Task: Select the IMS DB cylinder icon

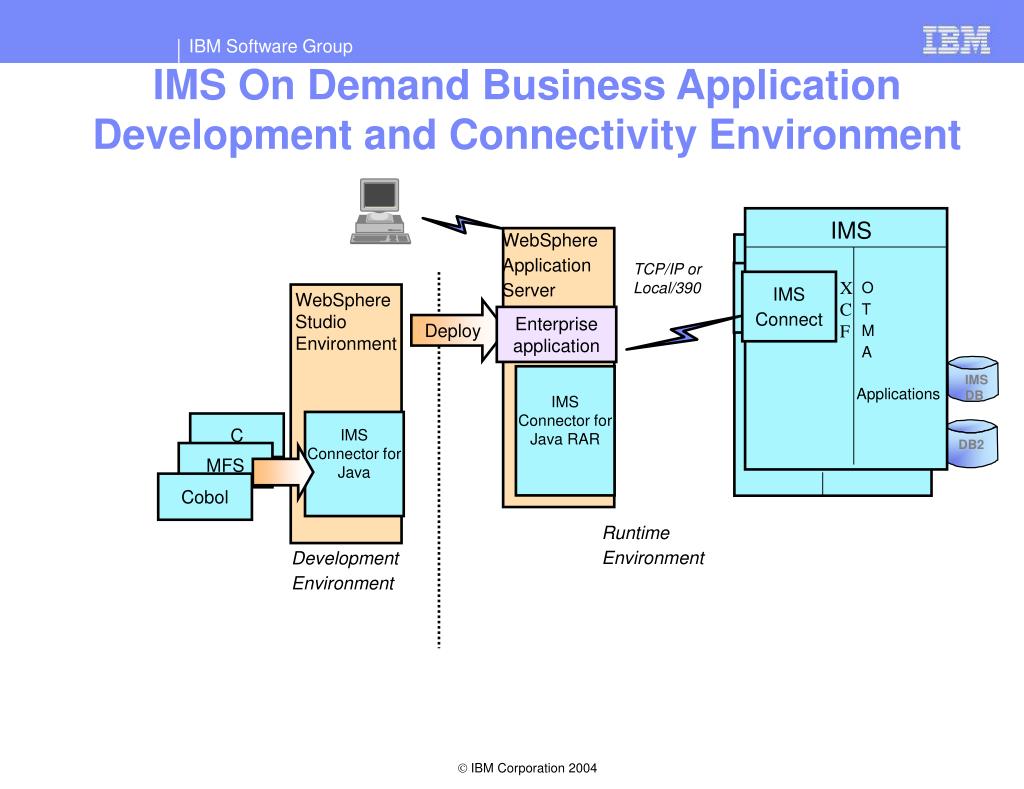Action: click(x=973, y=379)
